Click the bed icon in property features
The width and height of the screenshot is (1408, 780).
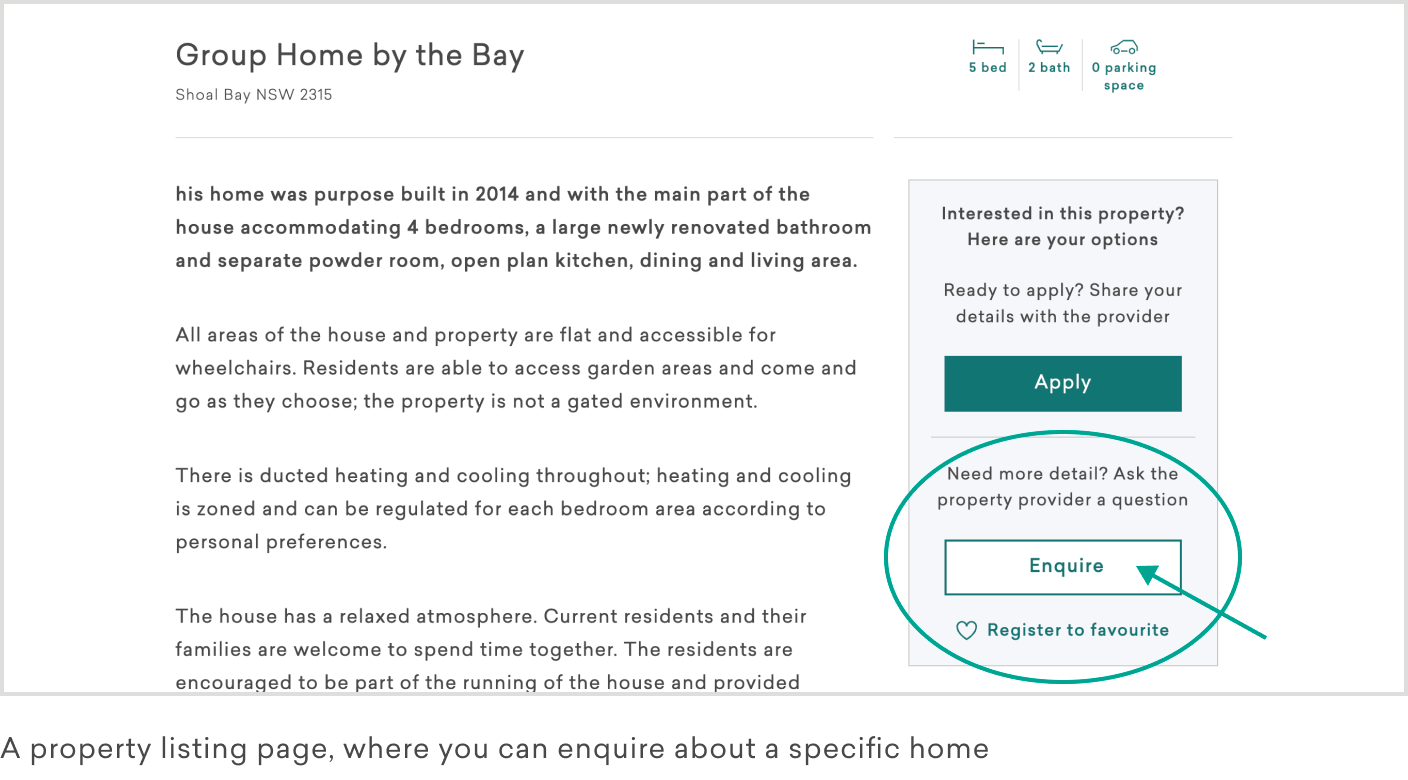click(987, 47)
